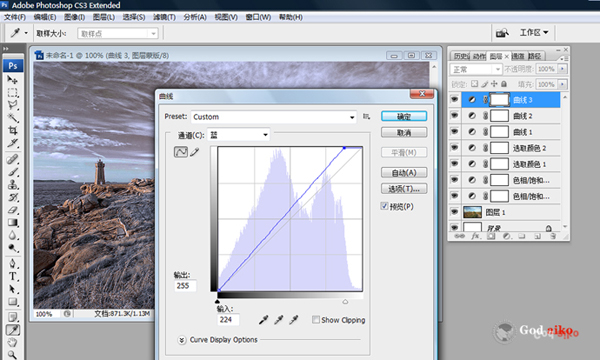Select the Crop tool

(12, 130)
